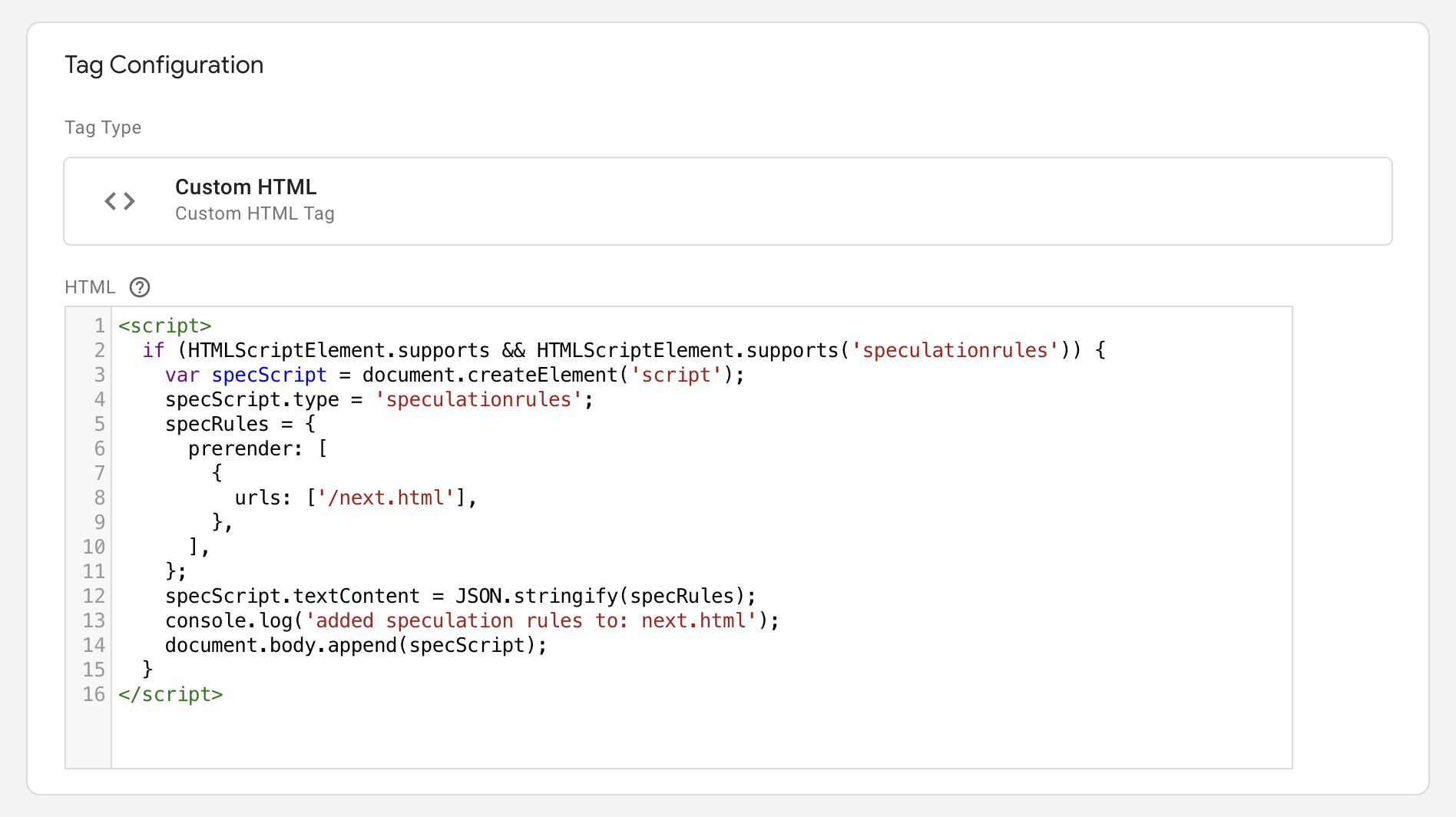Click the HTMLScriptElement.supports condition
The width and height of the screenshot is (1456, 817).
[338, 350]
